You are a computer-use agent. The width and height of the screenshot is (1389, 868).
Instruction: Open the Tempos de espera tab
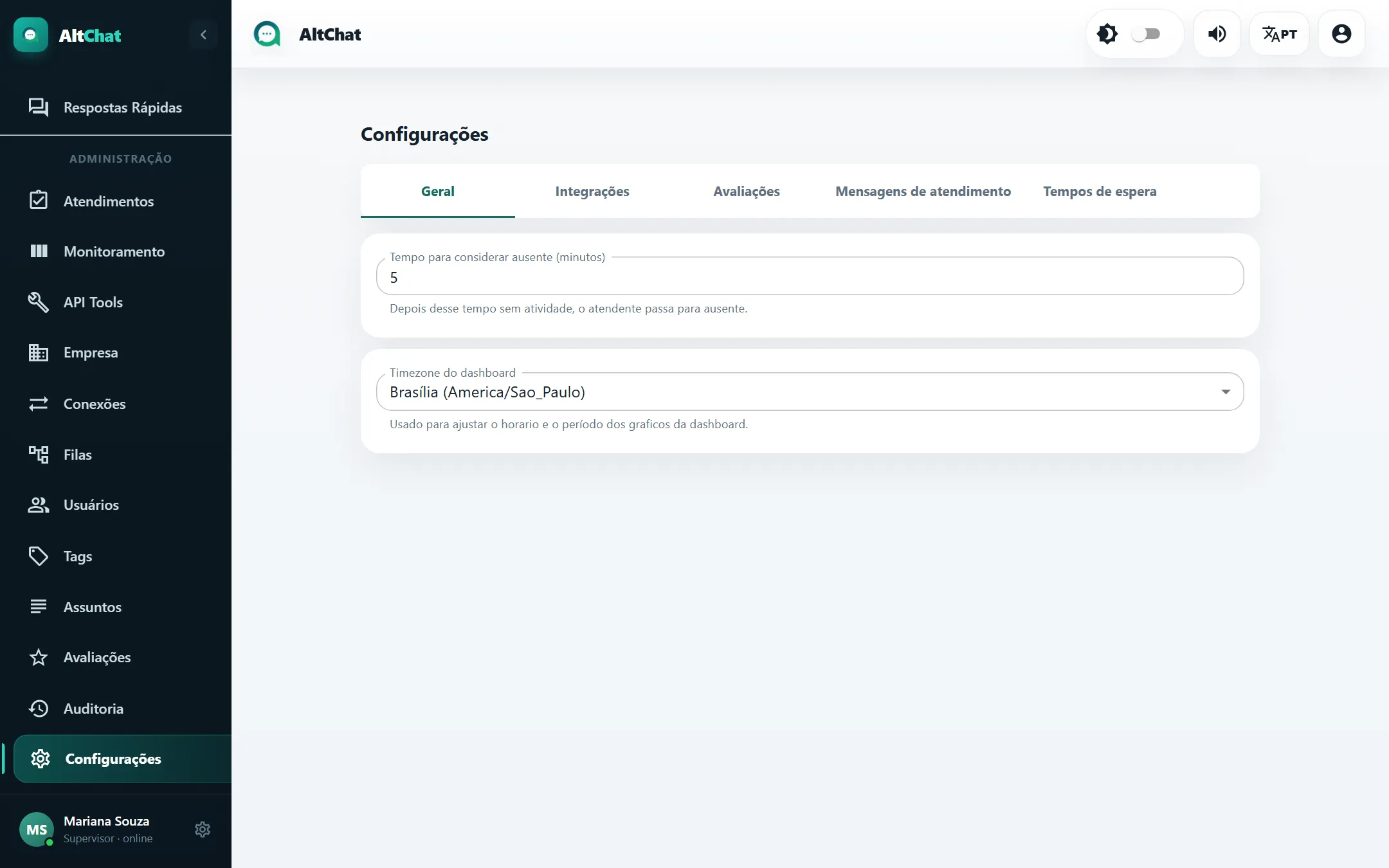[x=1100, y=191]
